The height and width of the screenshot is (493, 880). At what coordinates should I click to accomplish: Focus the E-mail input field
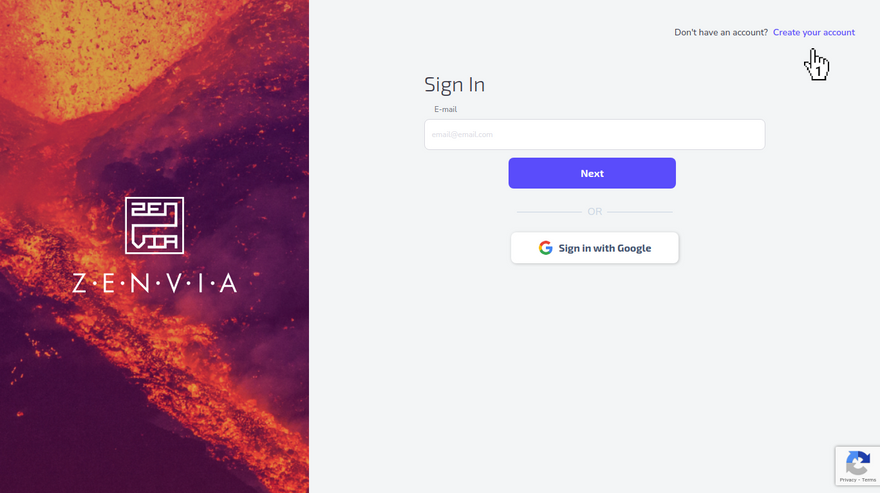pos(594,134)
